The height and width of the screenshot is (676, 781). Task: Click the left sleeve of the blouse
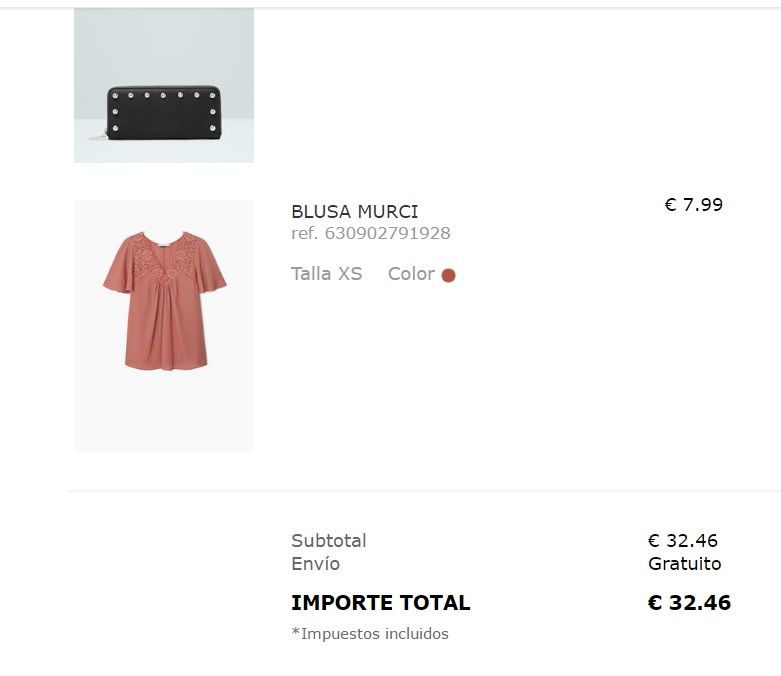(x=116, y=273)
